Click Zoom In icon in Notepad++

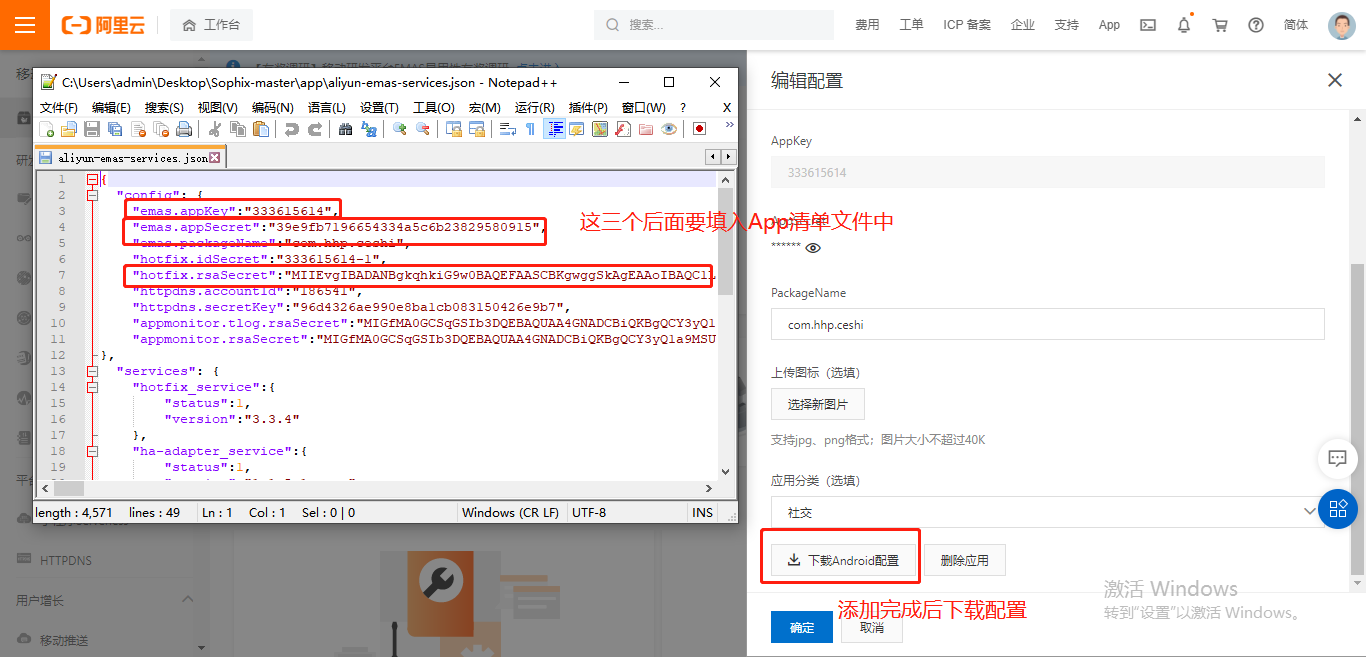399,129
